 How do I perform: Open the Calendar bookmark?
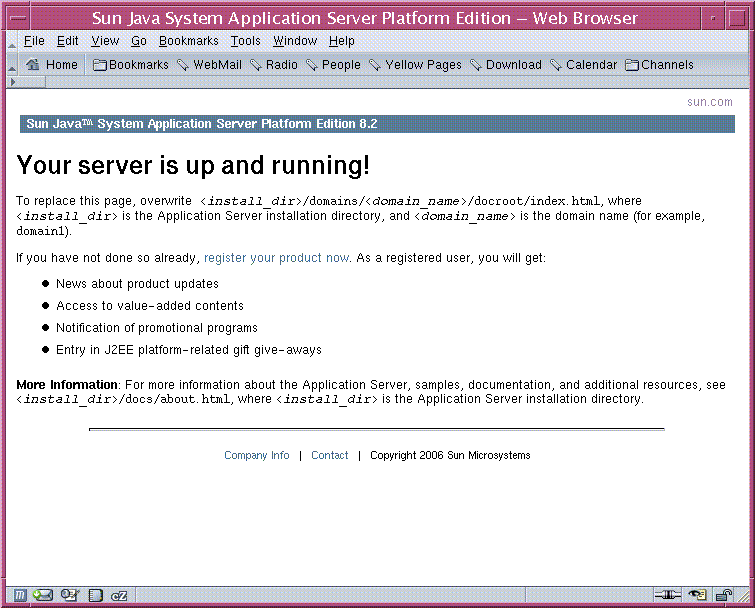point(583,65)
